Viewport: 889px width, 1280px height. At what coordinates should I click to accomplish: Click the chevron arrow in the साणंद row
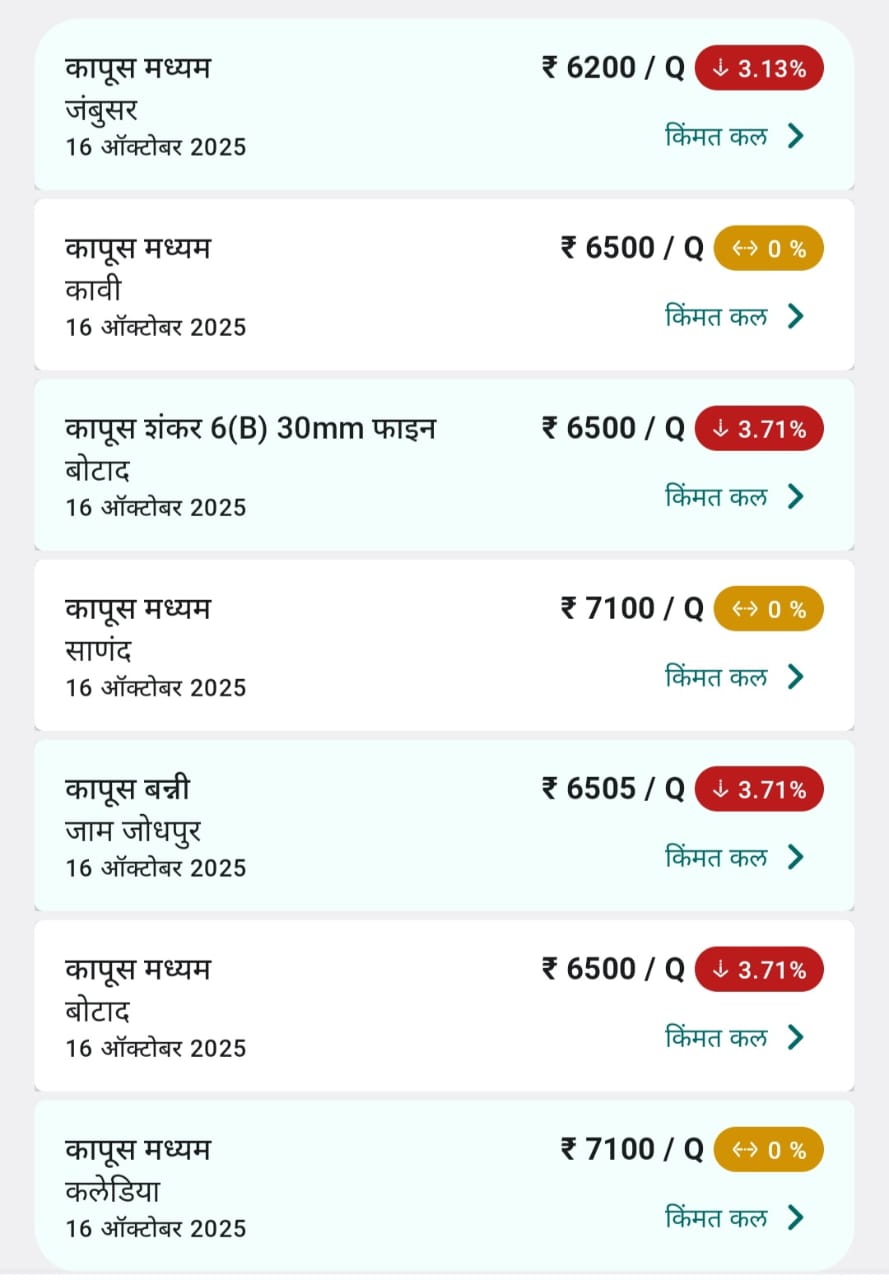pyautogui.click(x=796, y=677)
